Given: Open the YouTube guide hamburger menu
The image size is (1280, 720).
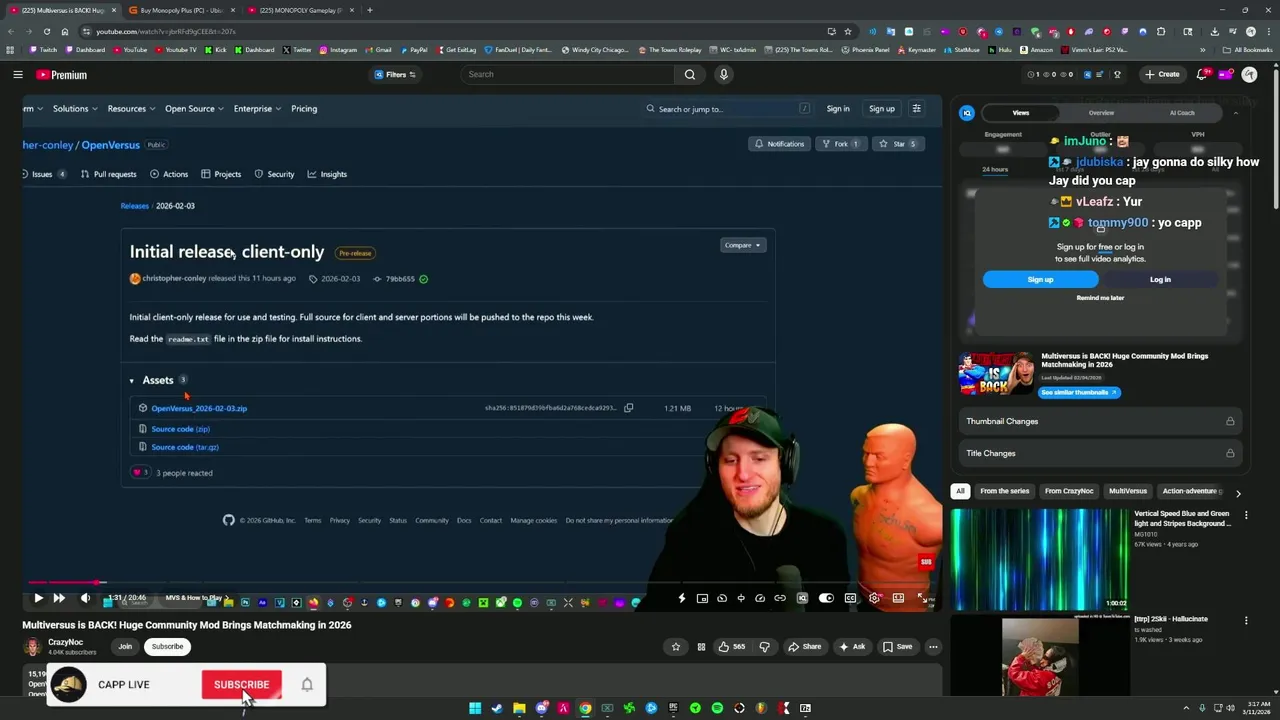Looking at the screenshot, I should pyautogui.click(x=18, y=75).
